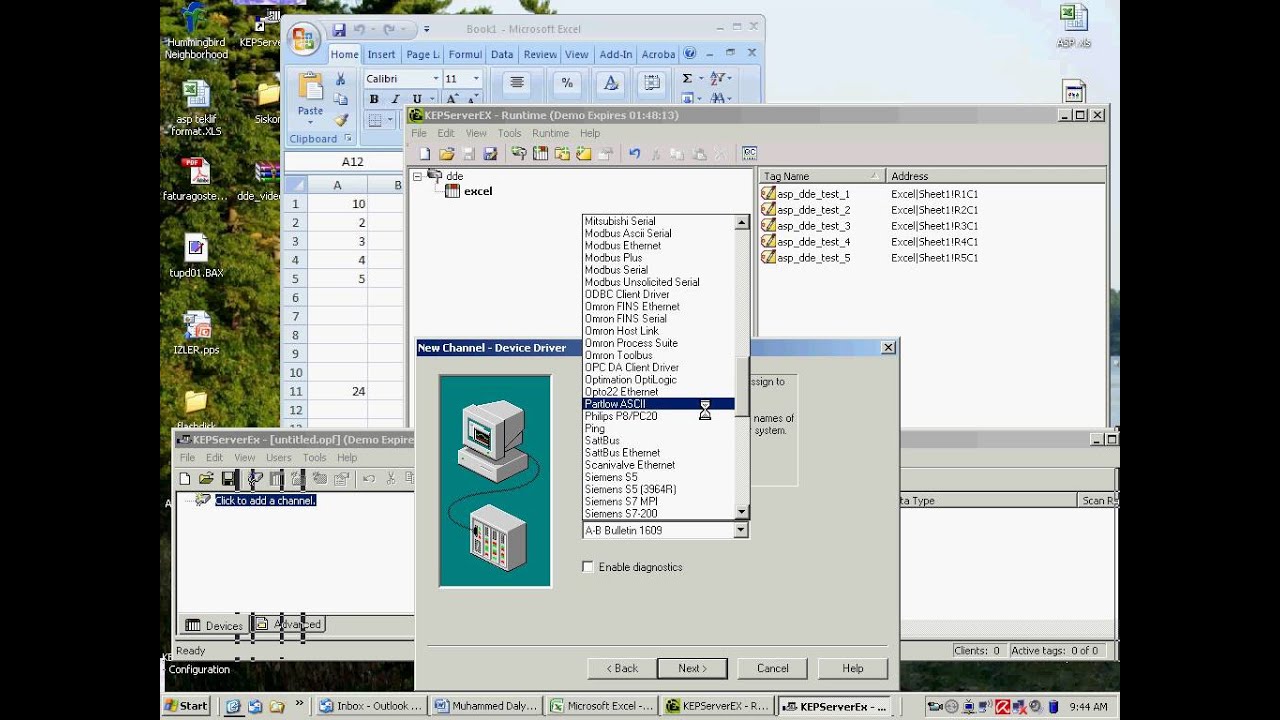Screen dimensions: 1280x720
Task: Switch to the Review ribbon tab
Action: (x=540, y=55)
